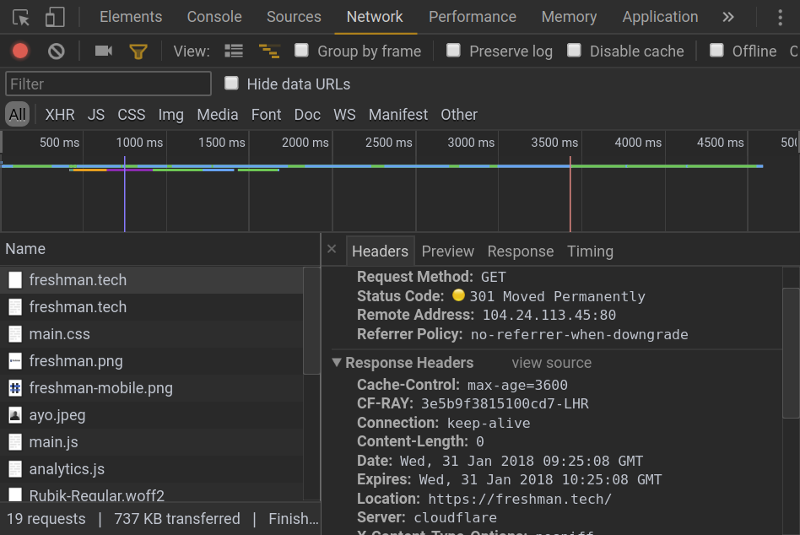The image size is (800, 535).
Task: Open the Timing tab
Action: point(590,251)
